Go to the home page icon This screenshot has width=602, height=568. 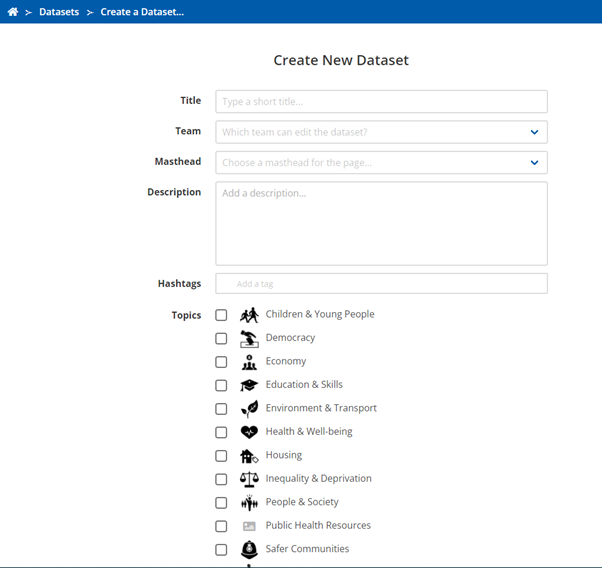tap(13, 12)
